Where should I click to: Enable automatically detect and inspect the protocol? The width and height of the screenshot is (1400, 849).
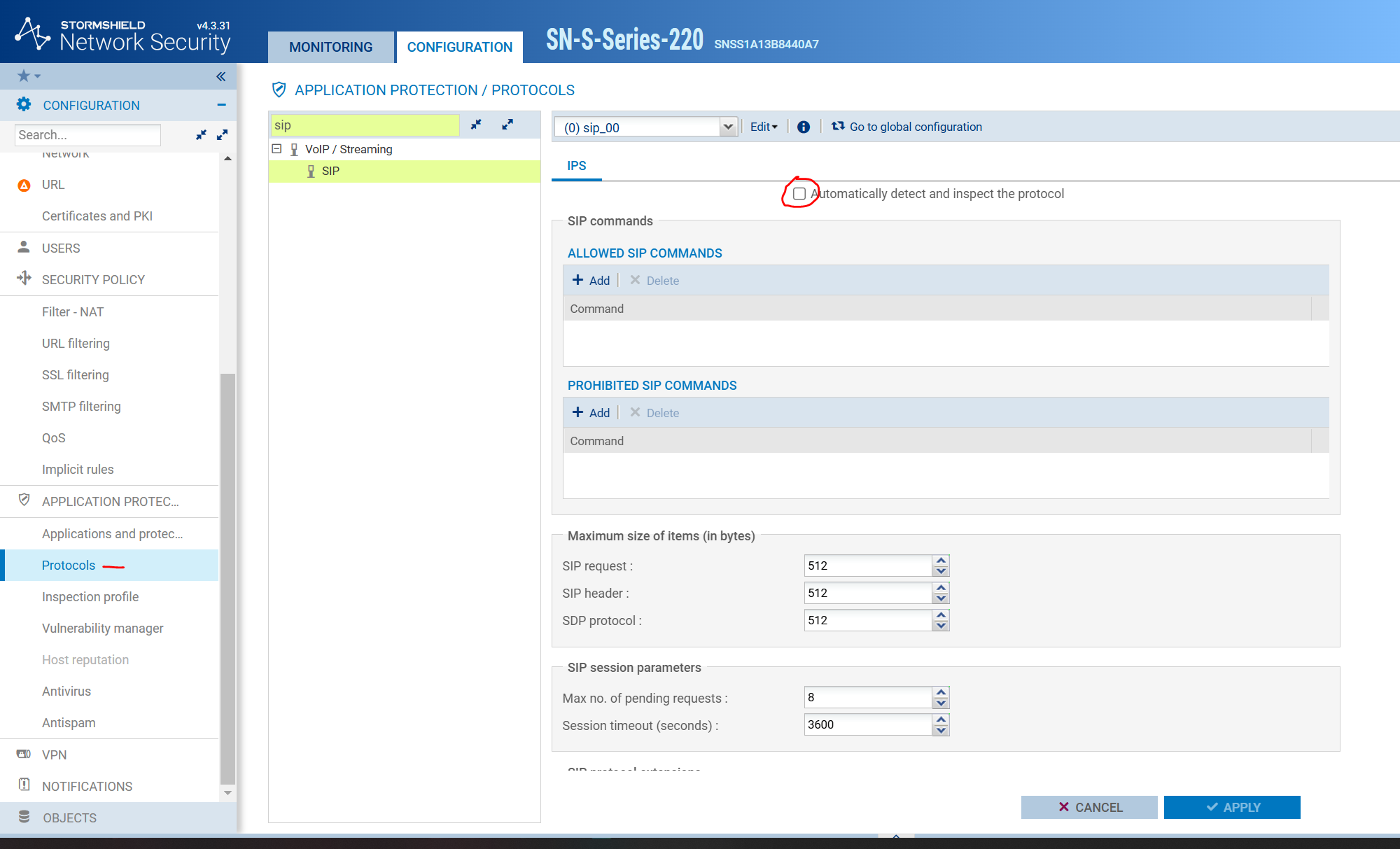[x=799, y=194]
